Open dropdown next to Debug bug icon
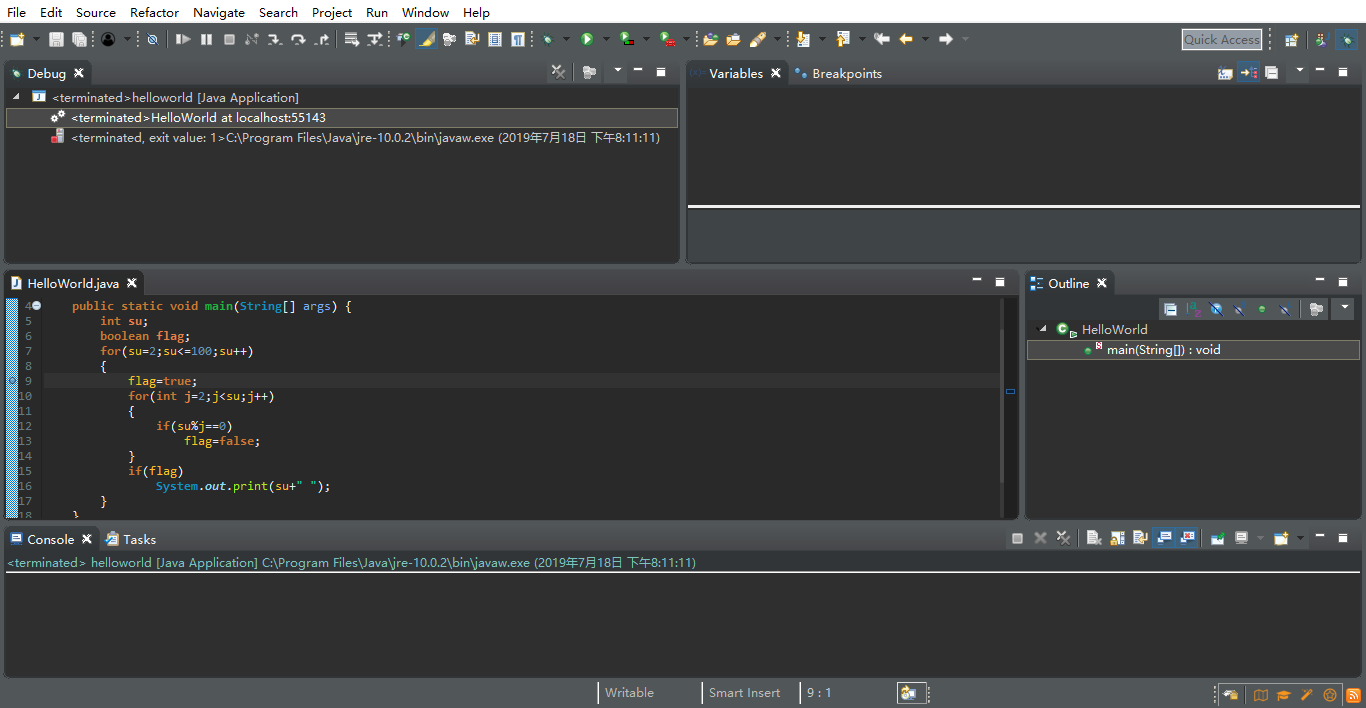 tap(566, 39)
